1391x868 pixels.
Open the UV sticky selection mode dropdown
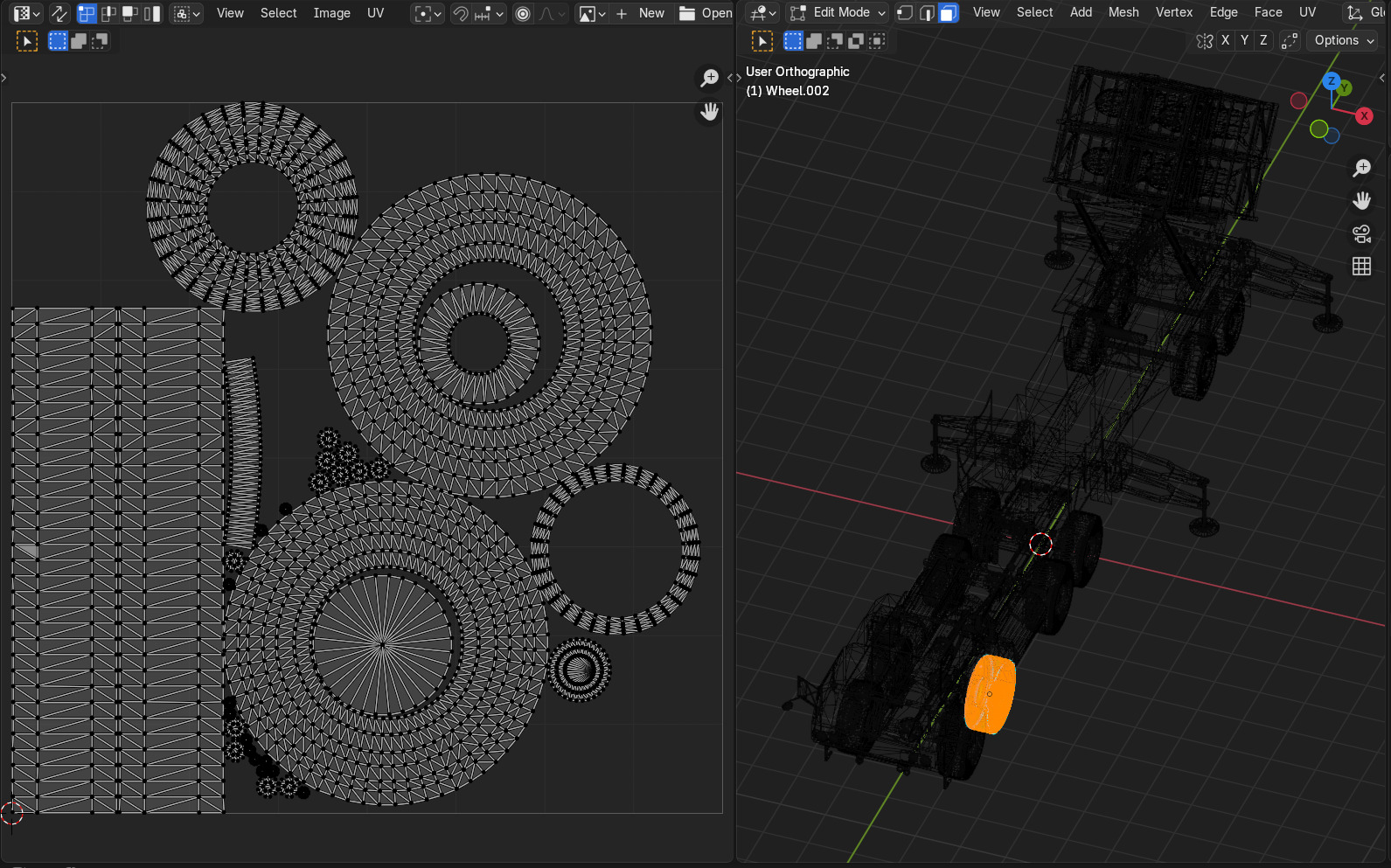click(x=186, y=13)
